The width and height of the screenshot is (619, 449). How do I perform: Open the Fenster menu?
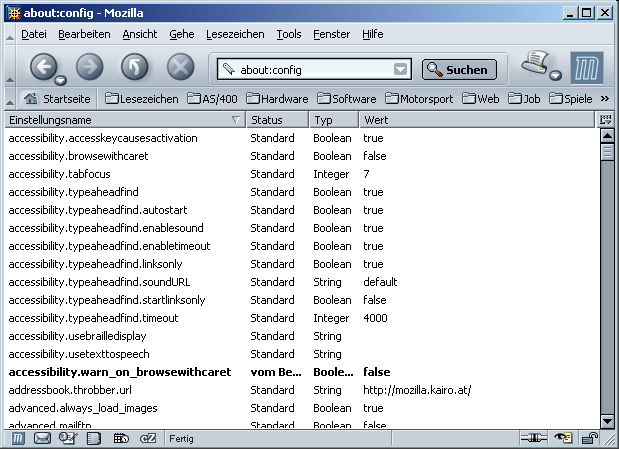pyautogui.click(x=331, y=34)
